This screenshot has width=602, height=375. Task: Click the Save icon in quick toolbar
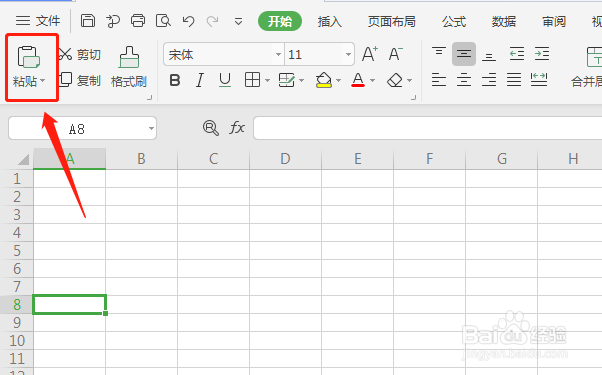88,21
